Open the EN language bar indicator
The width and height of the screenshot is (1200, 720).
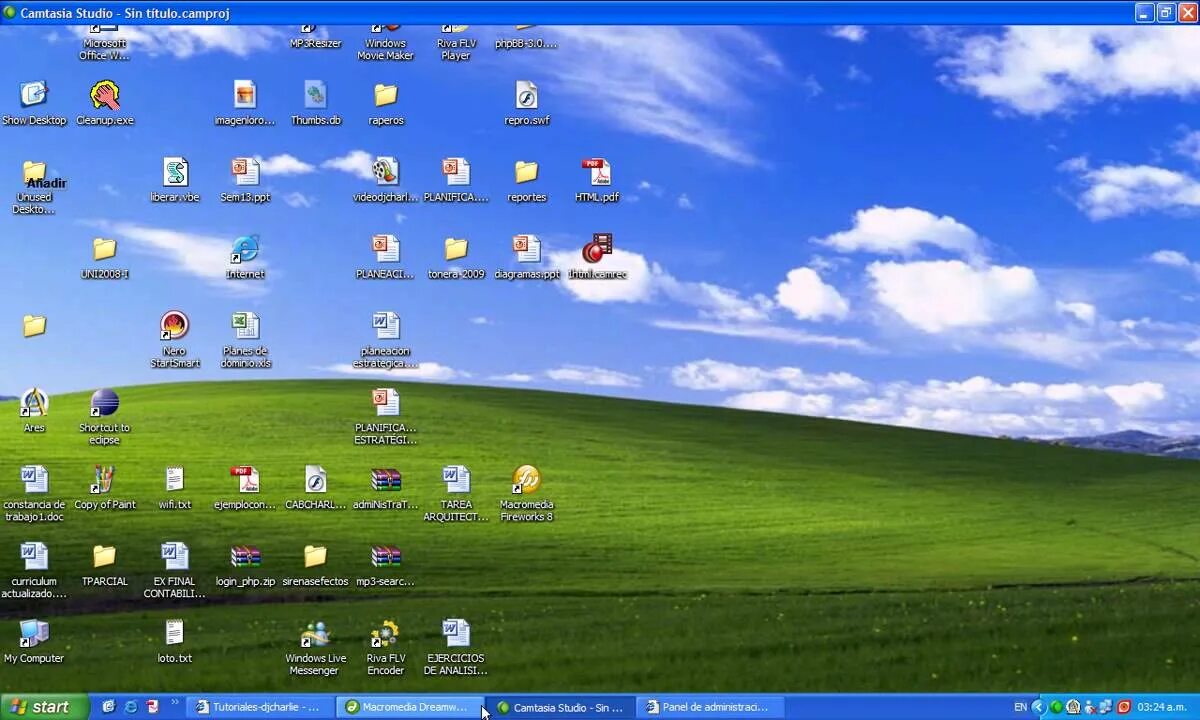click(x=1020, y=707)
